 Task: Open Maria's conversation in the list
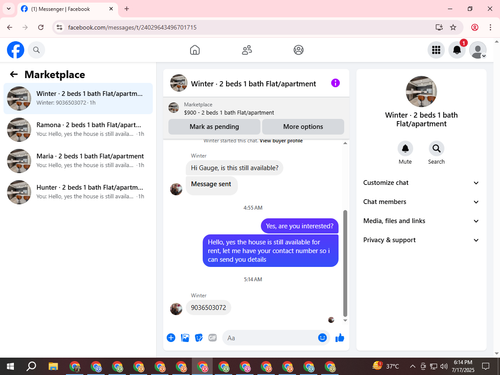click(78, 161)
